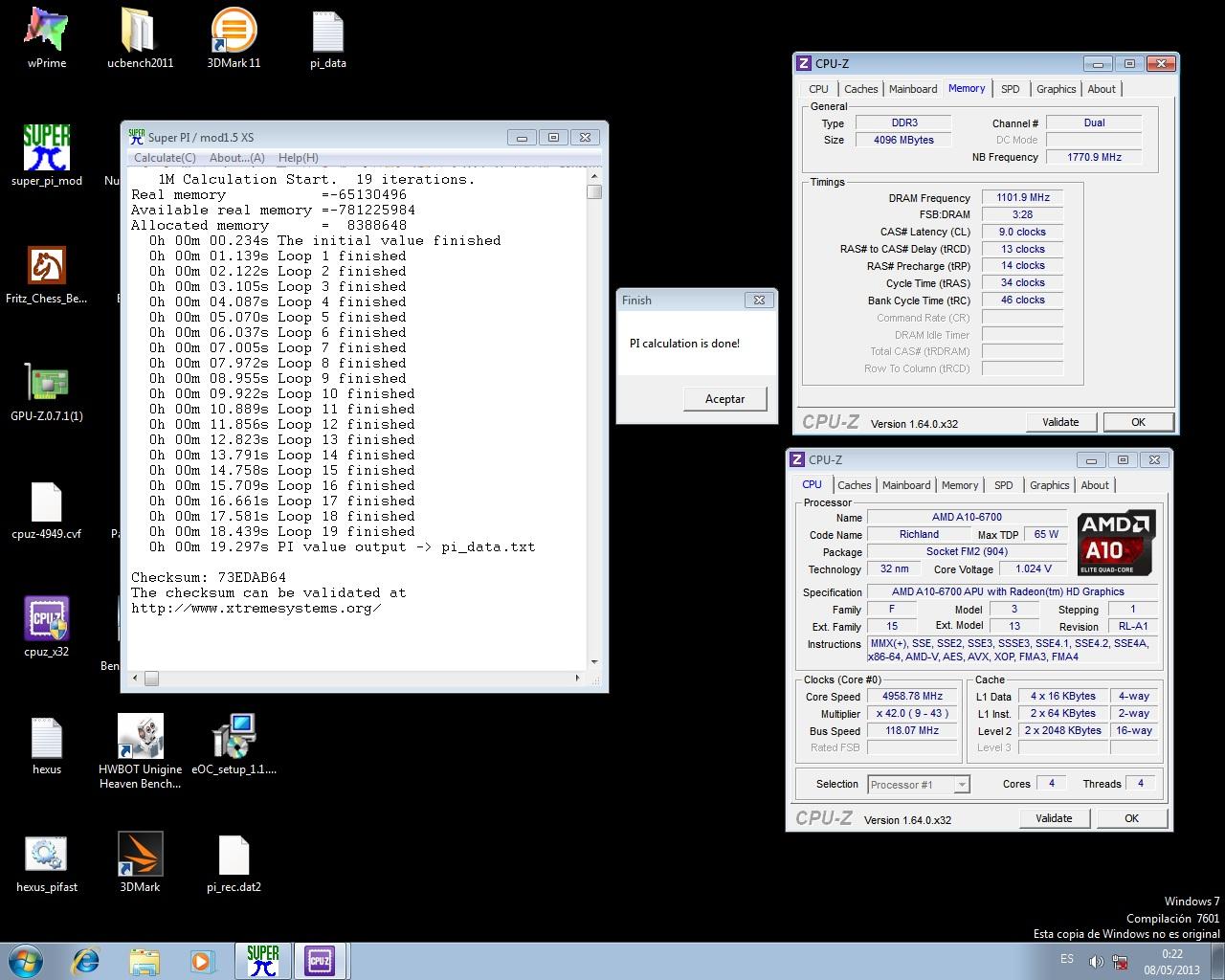1225x980 pixels.
Task: Switch to Super PI taskbar button
Action: coord(262,960)
